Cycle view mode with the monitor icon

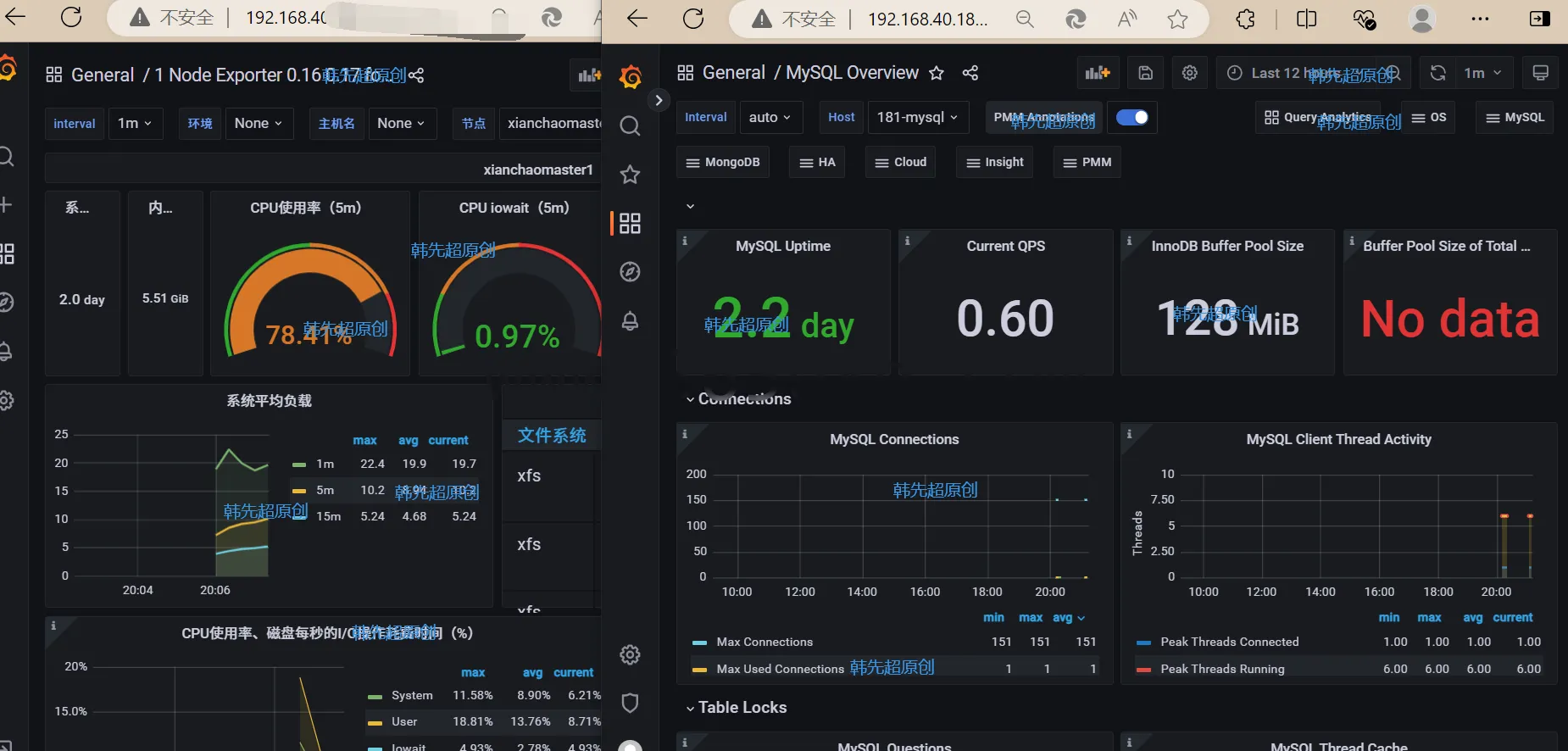click(x=1541, y=73)
